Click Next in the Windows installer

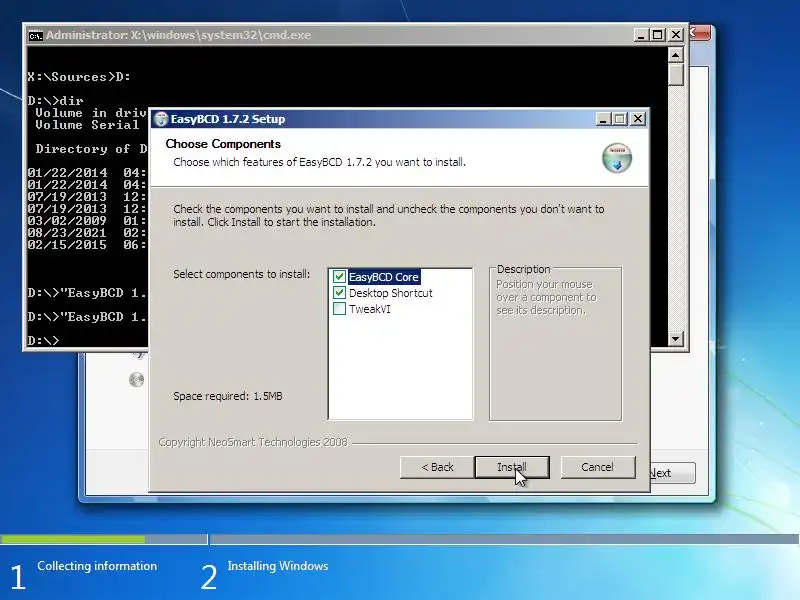pos(672,473)
